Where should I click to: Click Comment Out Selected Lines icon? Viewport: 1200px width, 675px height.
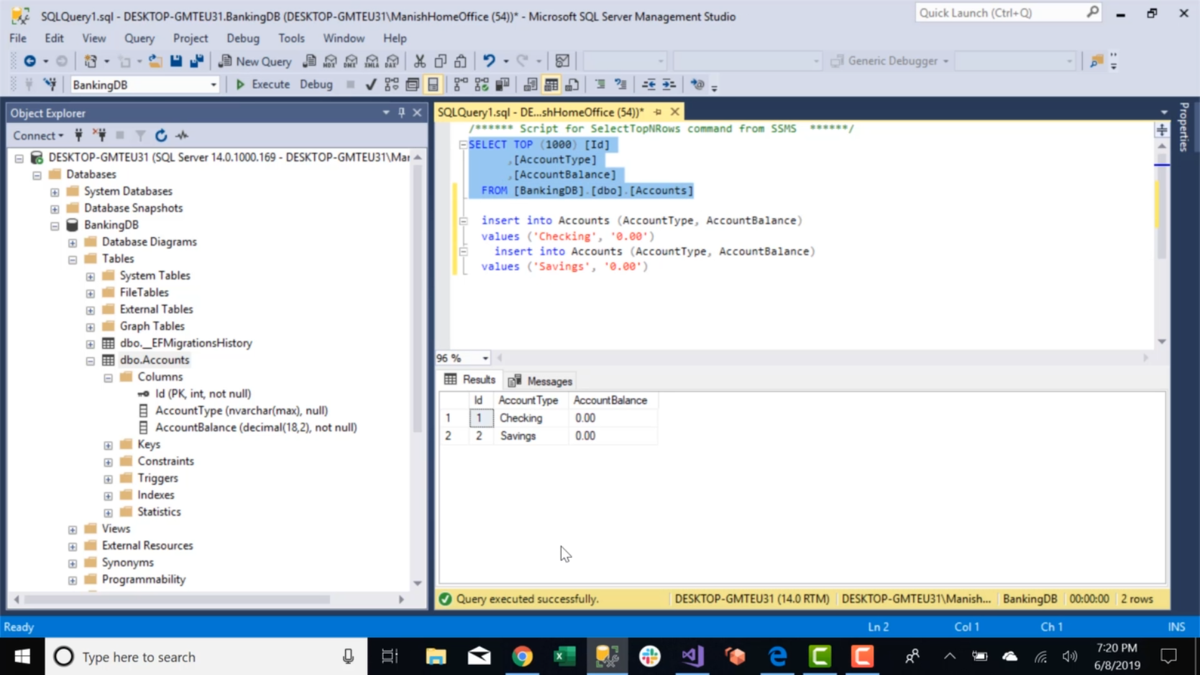pos(600,85)
